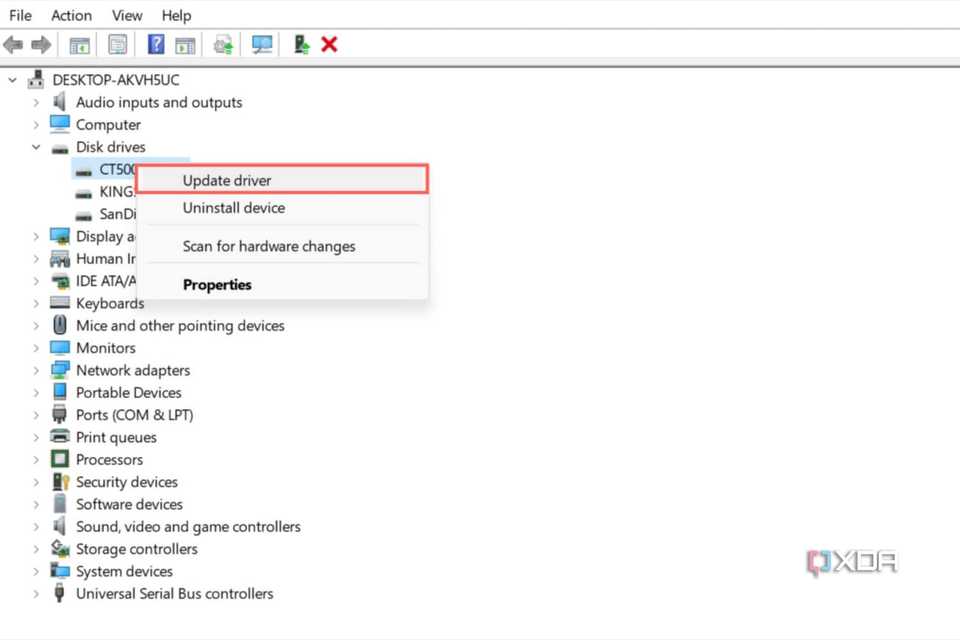Click the Network adapters icon
The width and height of the screenshot is (960, 640).
tap(60, 369)
